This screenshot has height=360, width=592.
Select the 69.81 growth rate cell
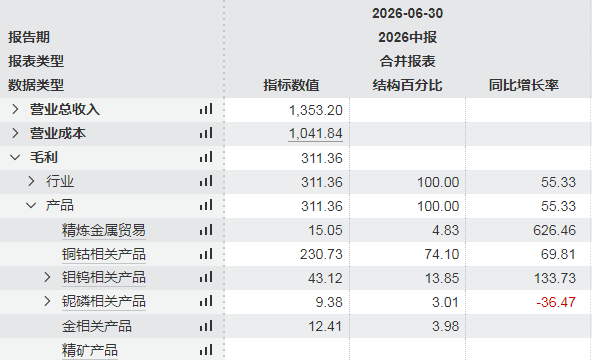pos(558,254)
